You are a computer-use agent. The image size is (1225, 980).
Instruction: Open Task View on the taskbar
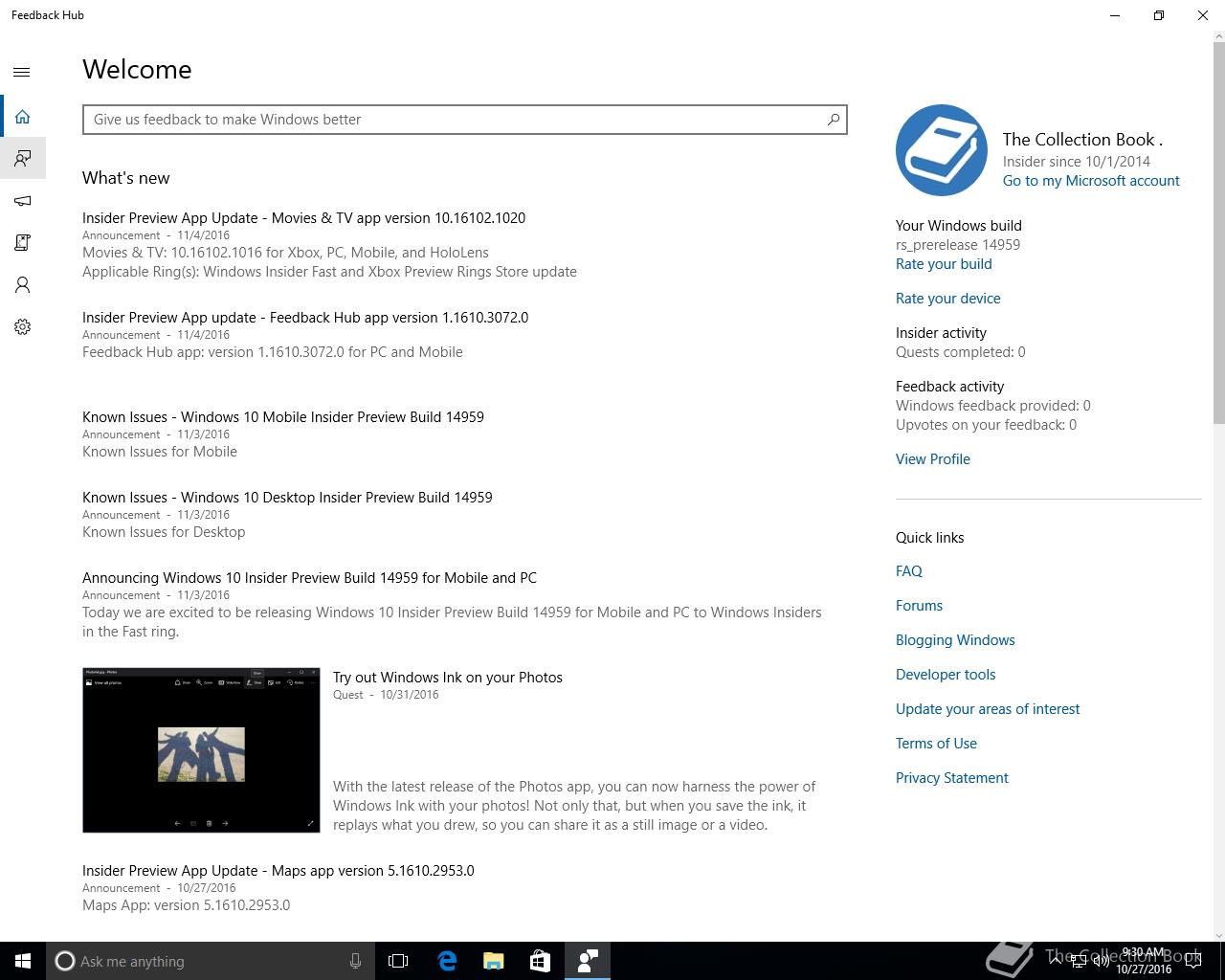pos(398,961)
